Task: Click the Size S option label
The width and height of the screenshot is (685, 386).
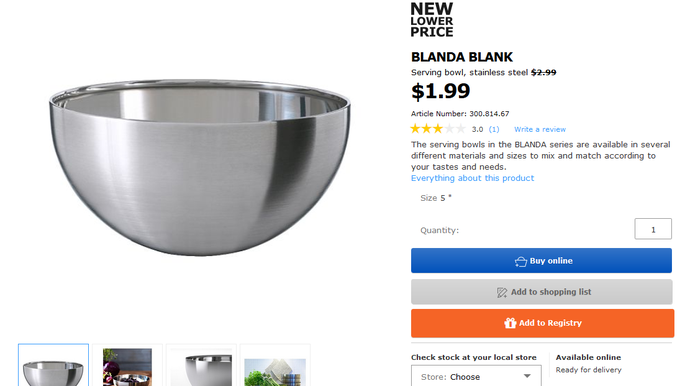Action: pos(436,198)
